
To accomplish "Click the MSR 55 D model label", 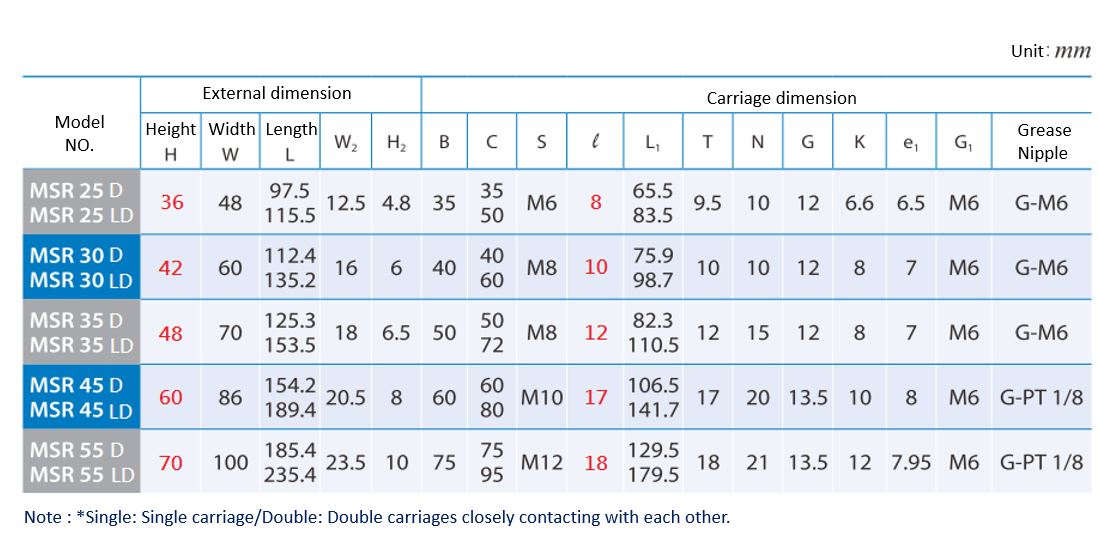I will pyautogui.click(x=76, y=450).
